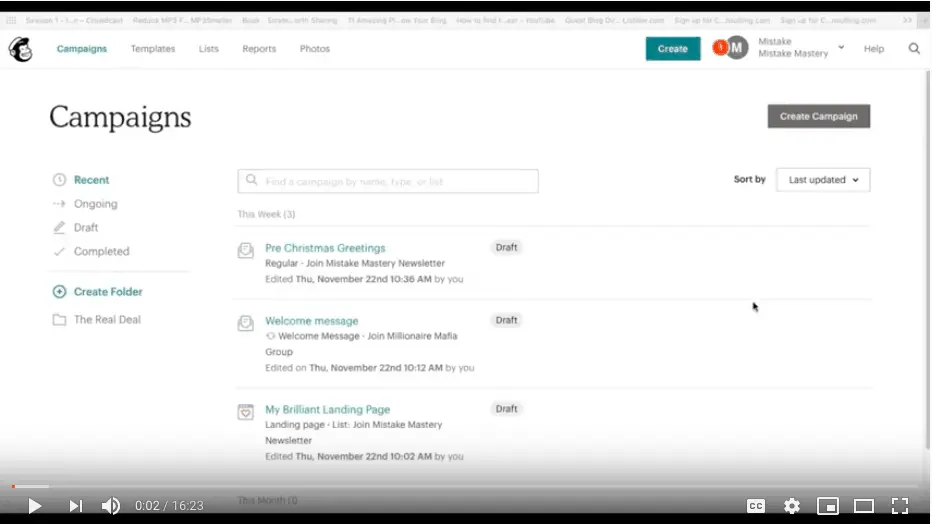Open the Templates nav tab
The width and height of the screenshot is (932, 524).
tap(153, 49)
